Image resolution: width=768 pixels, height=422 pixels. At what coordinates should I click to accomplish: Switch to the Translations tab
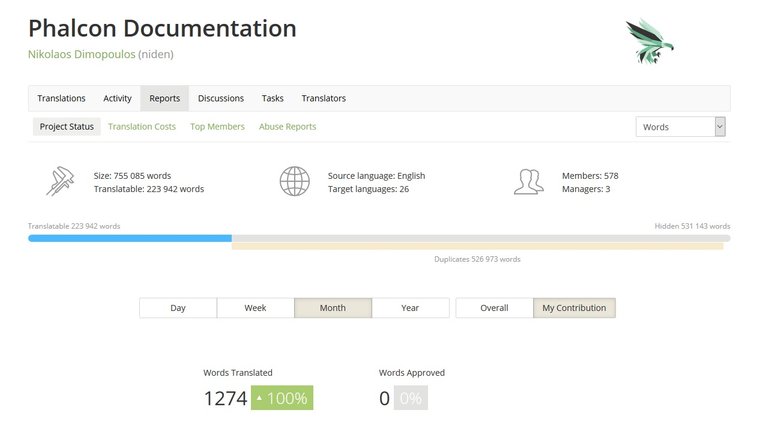point(61,98)
